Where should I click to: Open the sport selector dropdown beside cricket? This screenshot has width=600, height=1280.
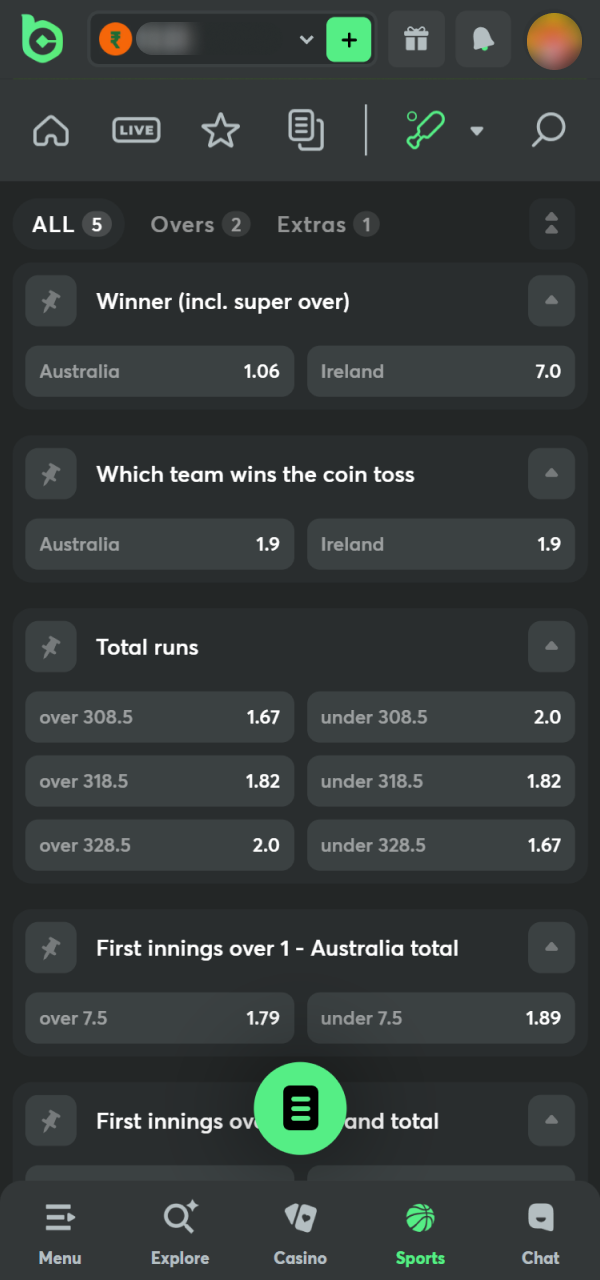[477, 130]
